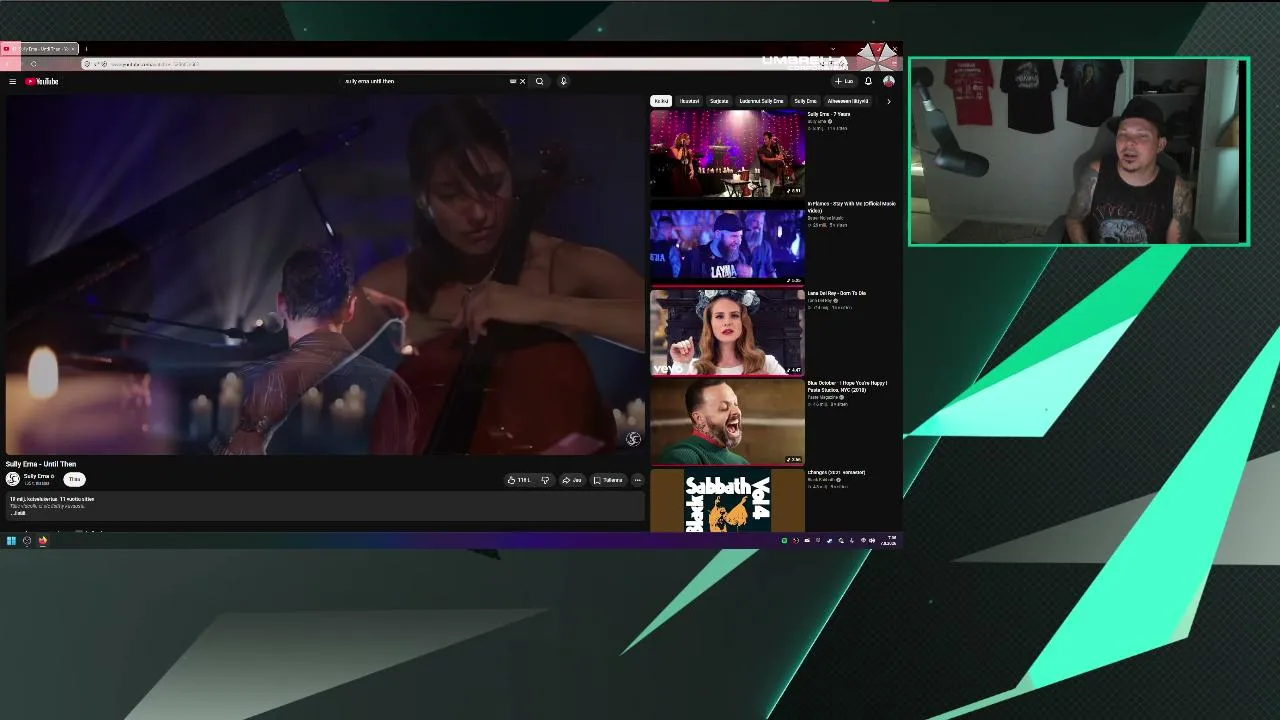Share the Until Then video
Screen dimensions: 1280x720
click(x=572, y=480)
